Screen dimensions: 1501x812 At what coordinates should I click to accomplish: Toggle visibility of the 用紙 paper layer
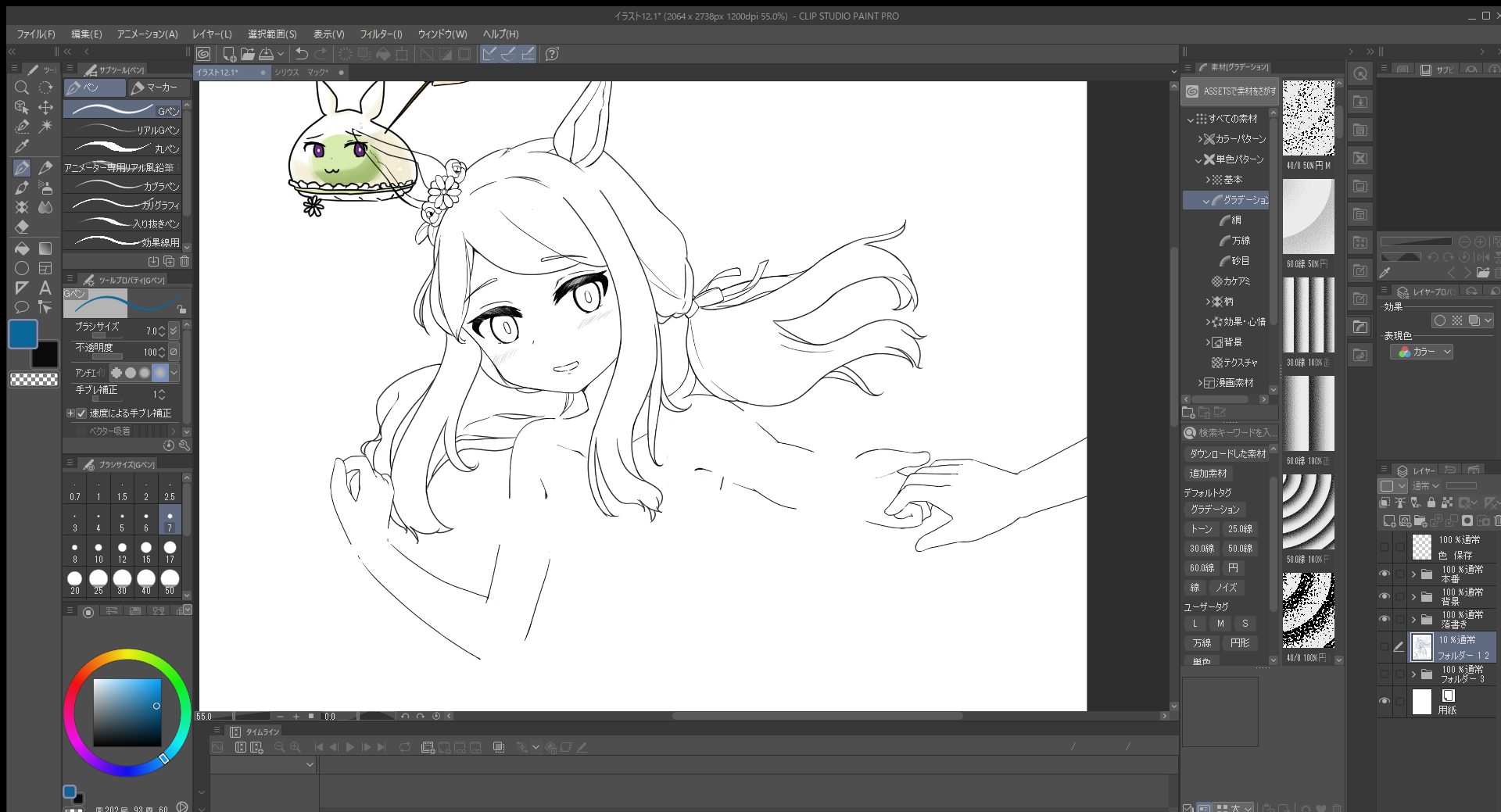(1385, 702)
